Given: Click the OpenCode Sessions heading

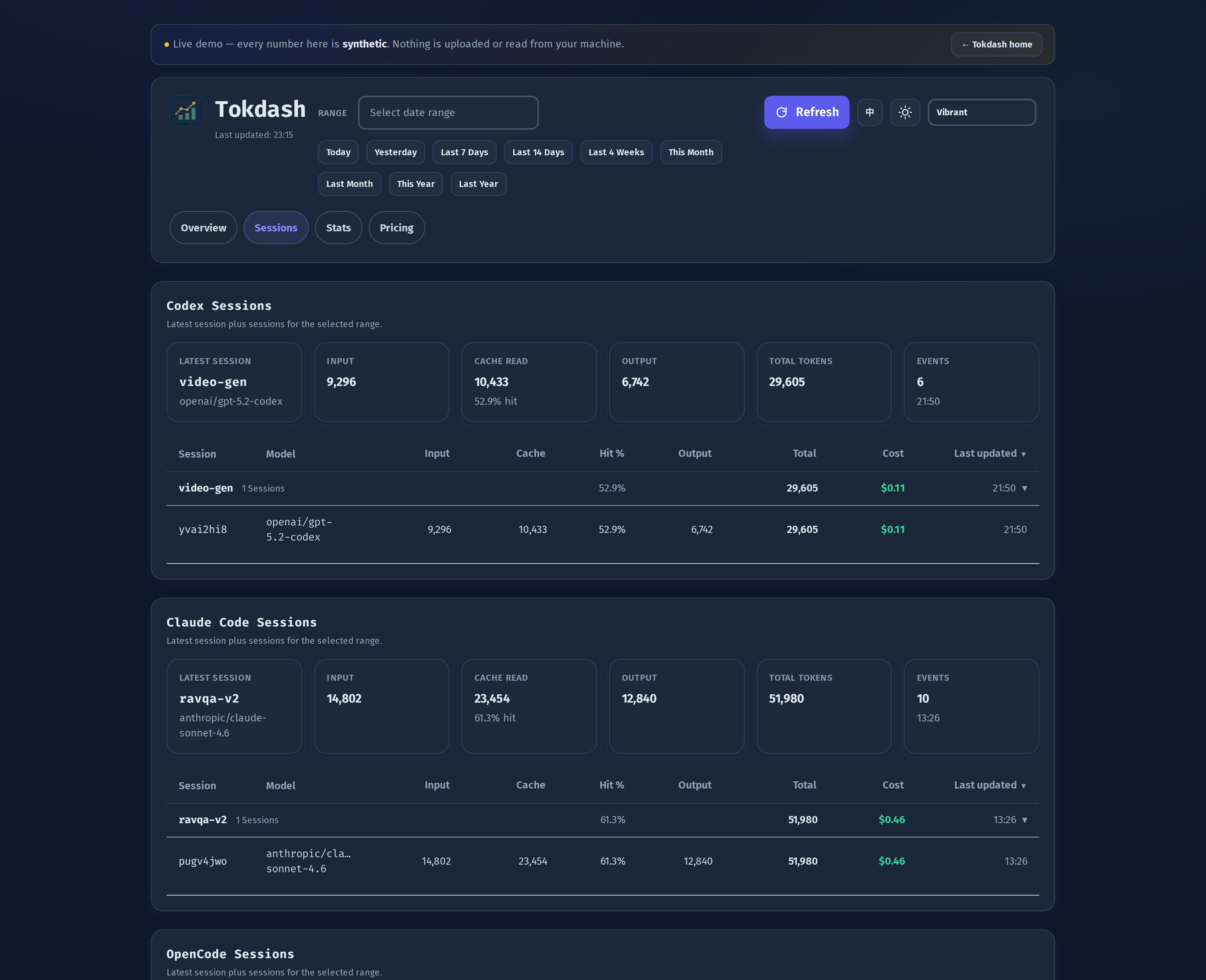Looking at the screenshot, I should [230, 954].
